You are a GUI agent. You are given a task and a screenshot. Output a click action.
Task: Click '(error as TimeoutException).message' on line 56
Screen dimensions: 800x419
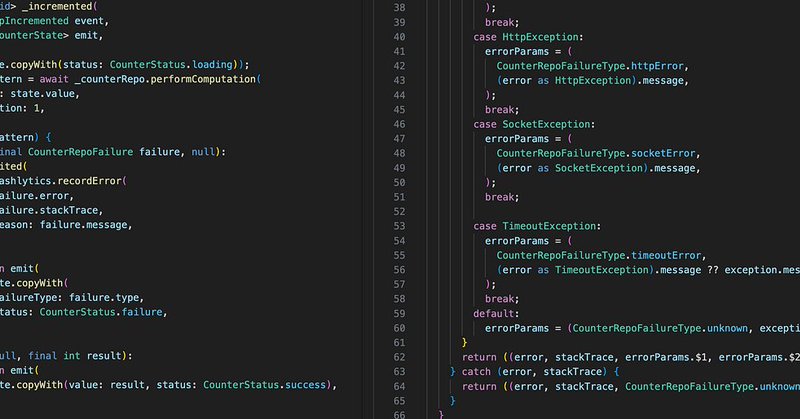598,270
